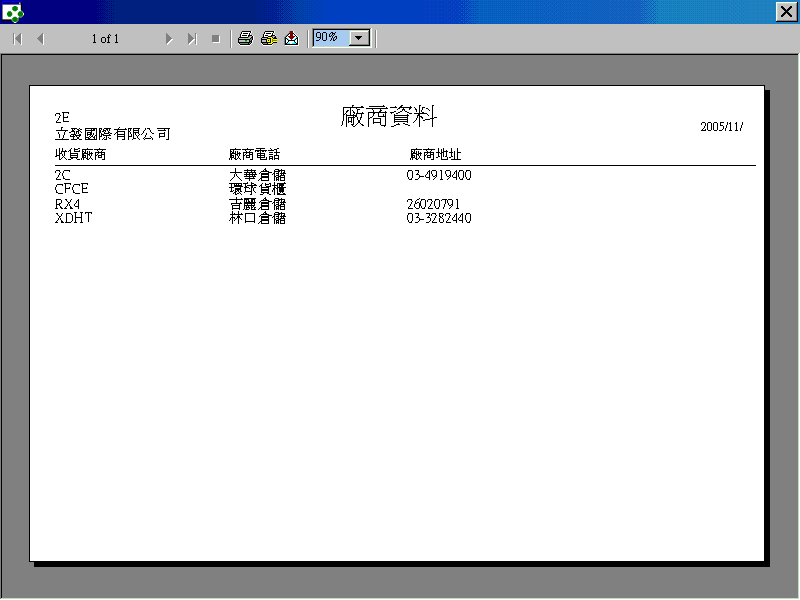Open the zoom percentage dropdown arrow
This screenshot has width=800, height=600.
[x=359, y=38]
